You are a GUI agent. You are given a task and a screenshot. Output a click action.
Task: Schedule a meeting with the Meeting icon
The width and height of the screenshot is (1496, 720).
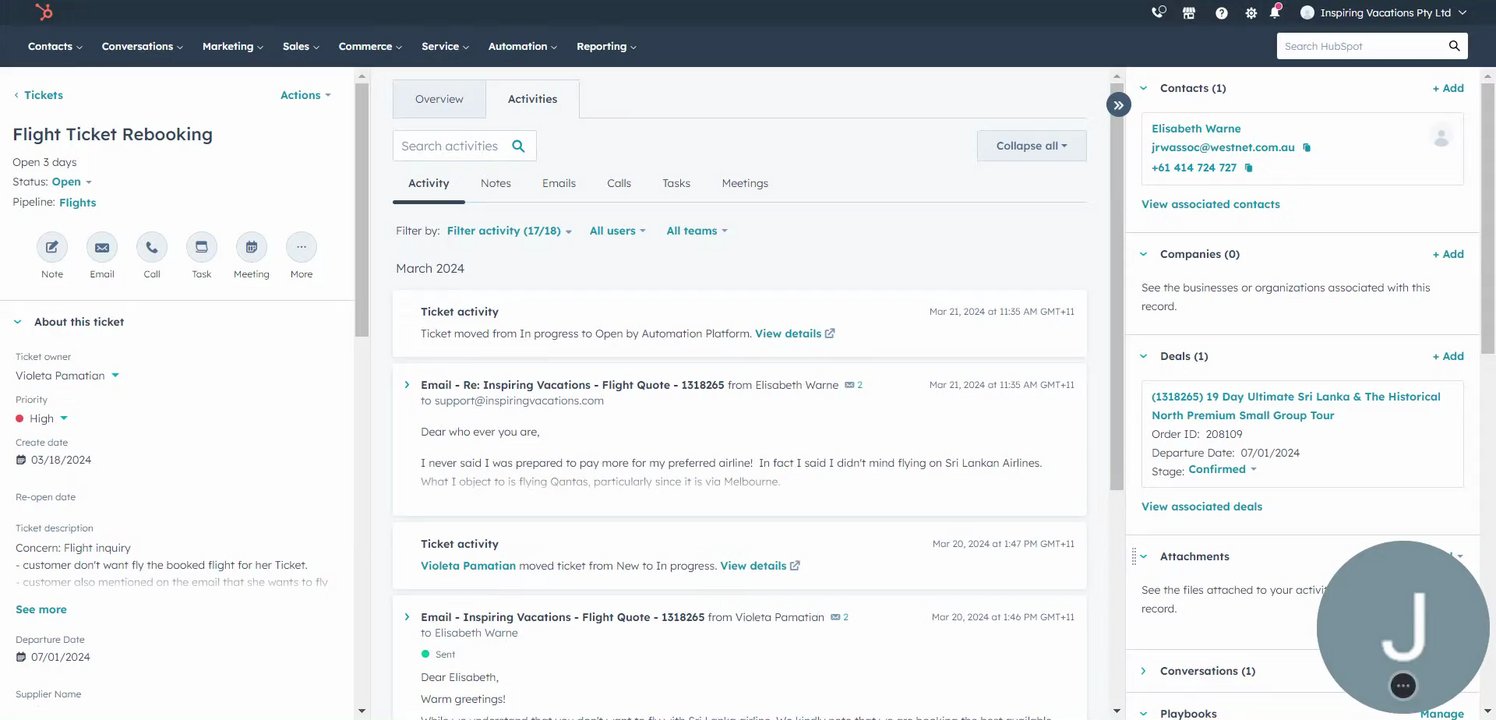coord(251,247)
